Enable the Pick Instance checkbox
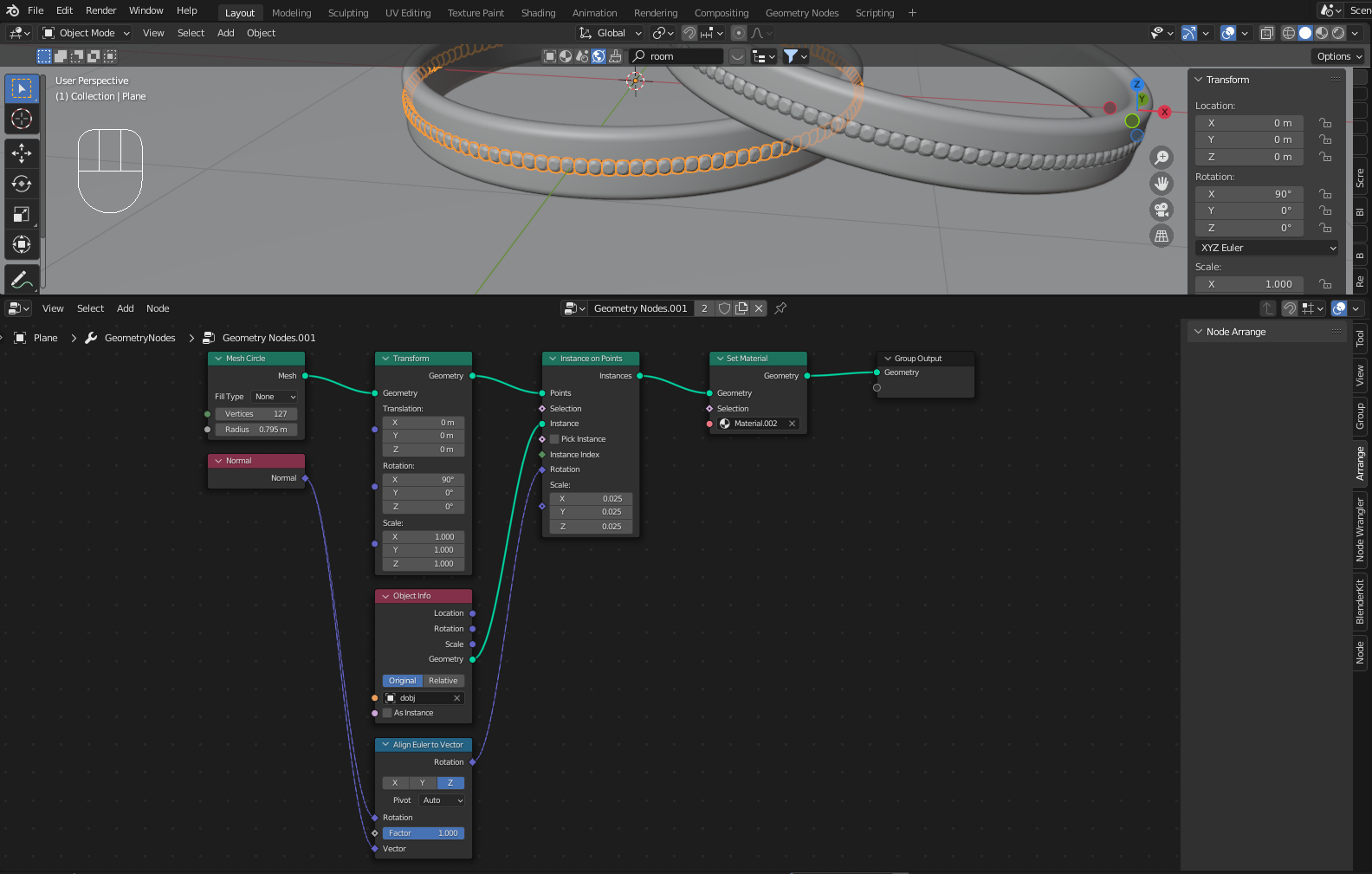Image resolution: width=1372 pixels, height=874 pixels. (554, 439)
